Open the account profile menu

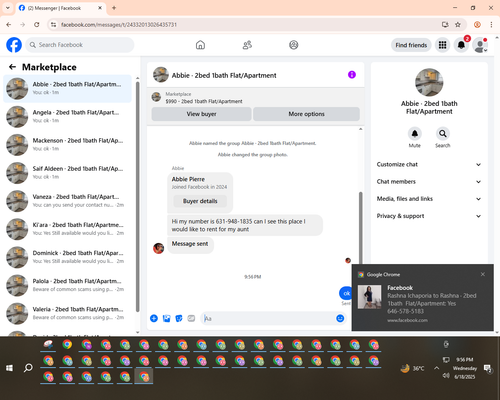[x=480, y=45]
